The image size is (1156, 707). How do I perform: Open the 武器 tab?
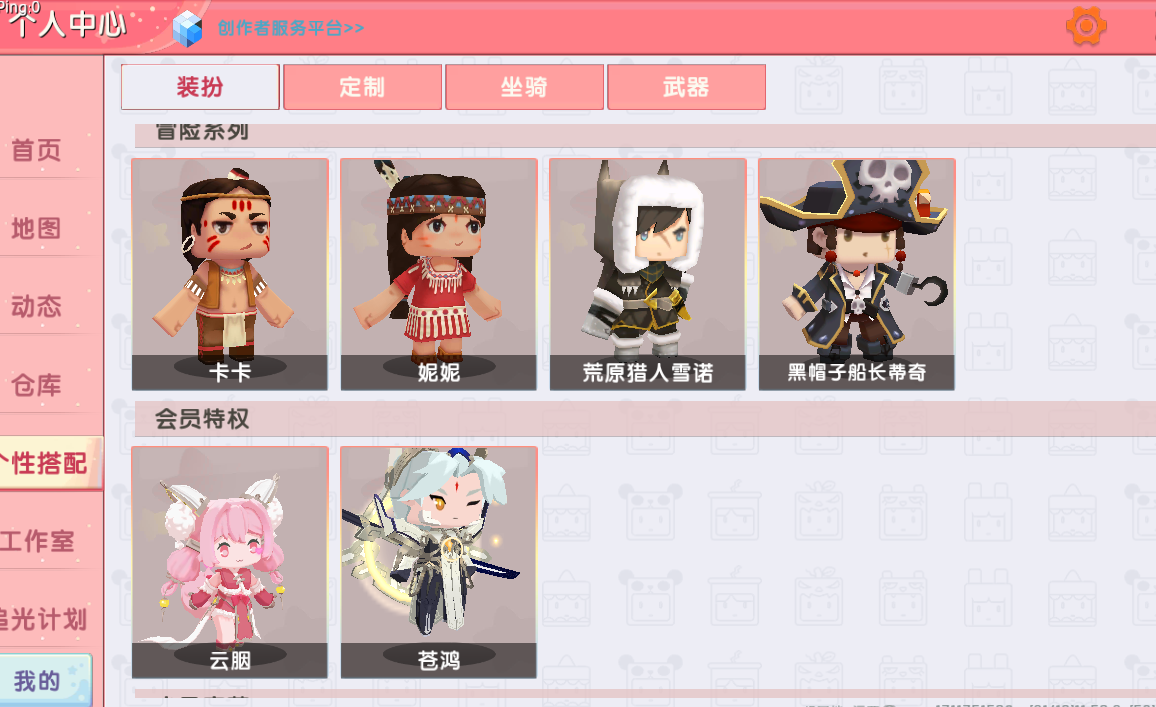686,87
